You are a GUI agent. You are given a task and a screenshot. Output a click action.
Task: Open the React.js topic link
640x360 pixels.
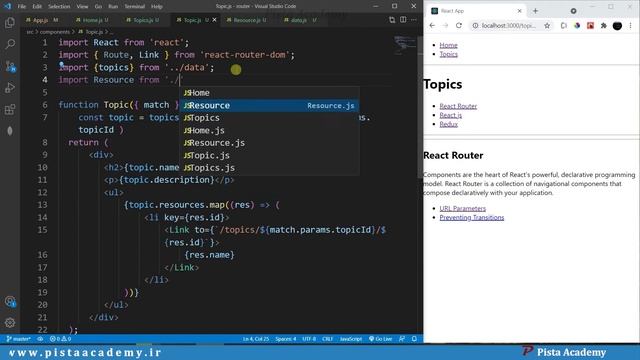[x=451, y=115]
